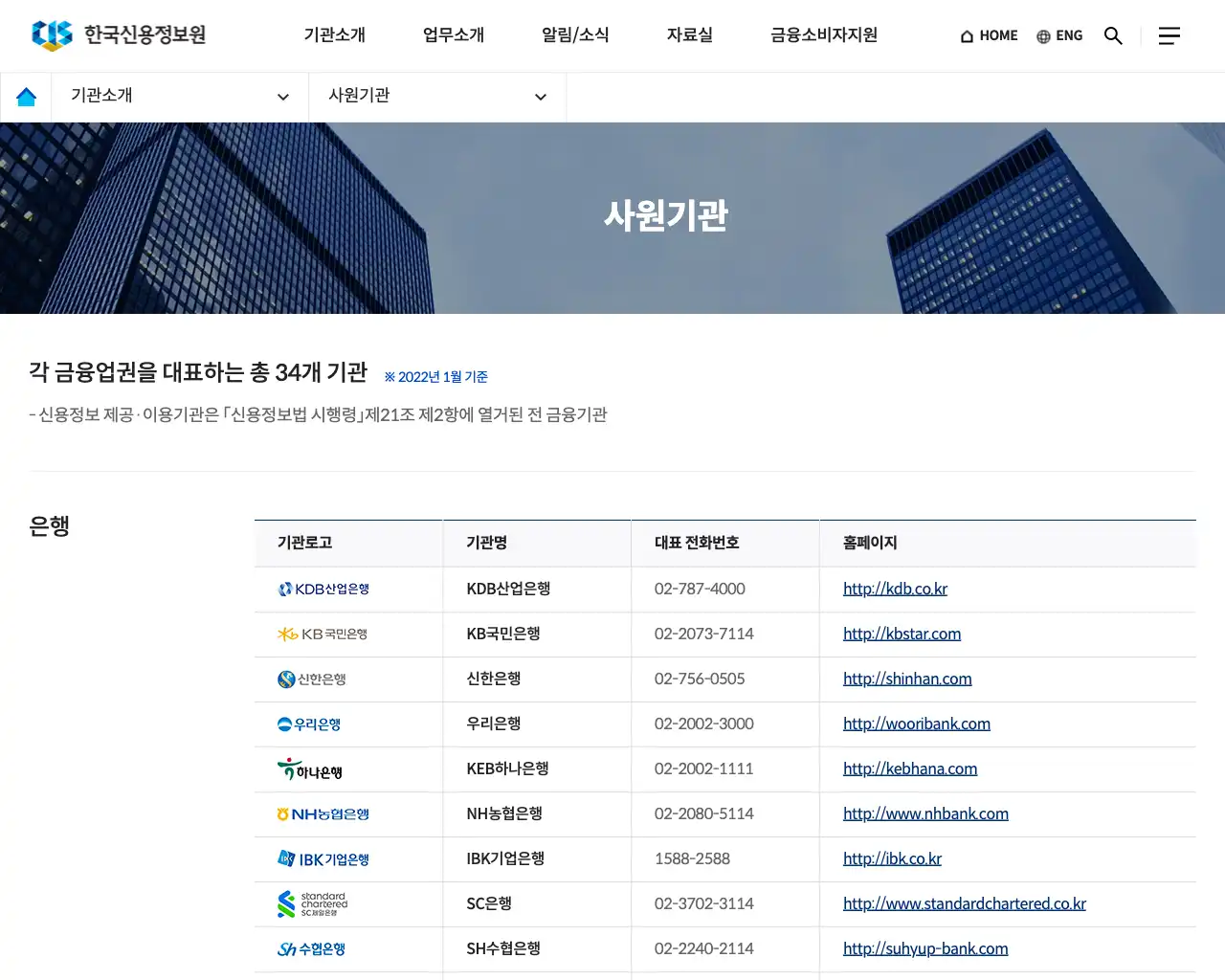Open the site search
Image resolution: width=1225 pixels, height=980 pixels.
1113,35
